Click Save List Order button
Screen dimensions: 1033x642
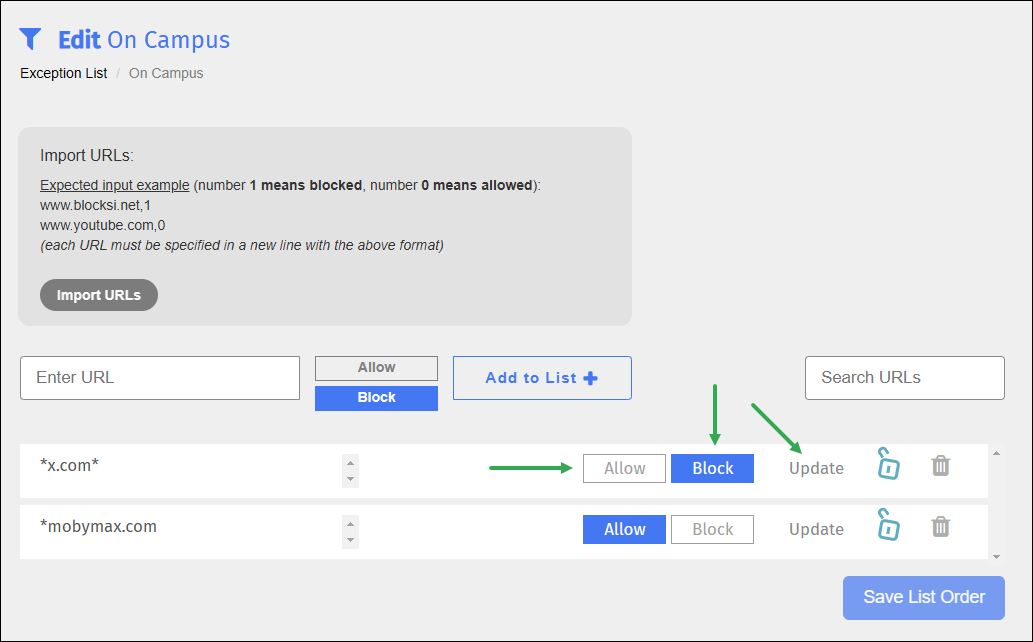point(924,598)
